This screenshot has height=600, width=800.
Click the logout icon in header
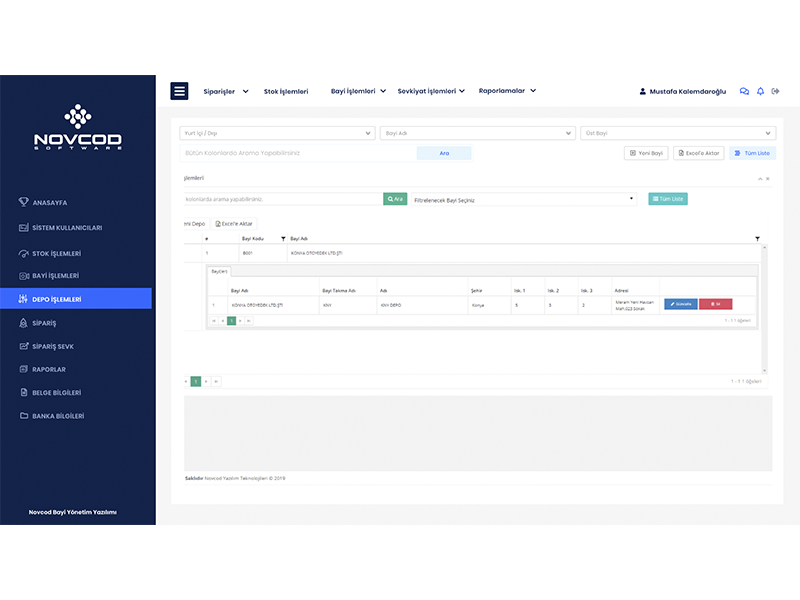point(776,91)
